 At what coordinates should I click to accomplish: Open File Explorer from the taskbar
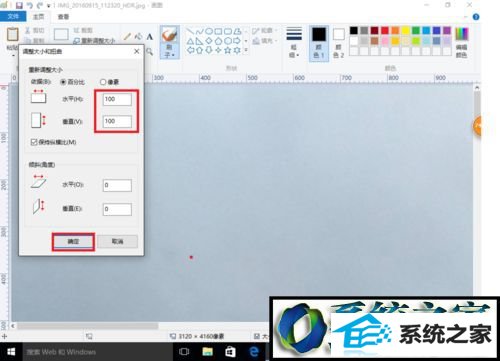(207, 352)
